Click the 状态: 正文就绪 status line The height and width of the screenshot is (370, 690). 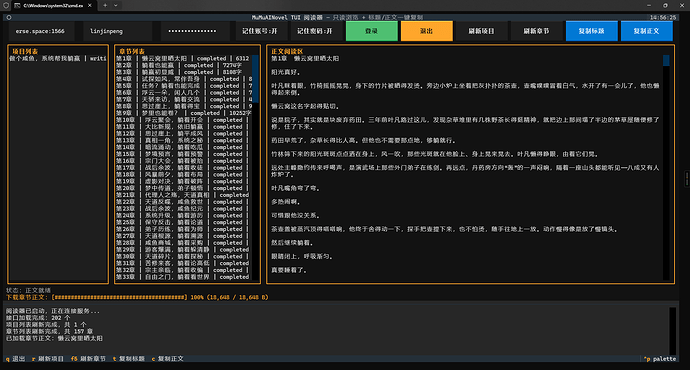(29, 290)
